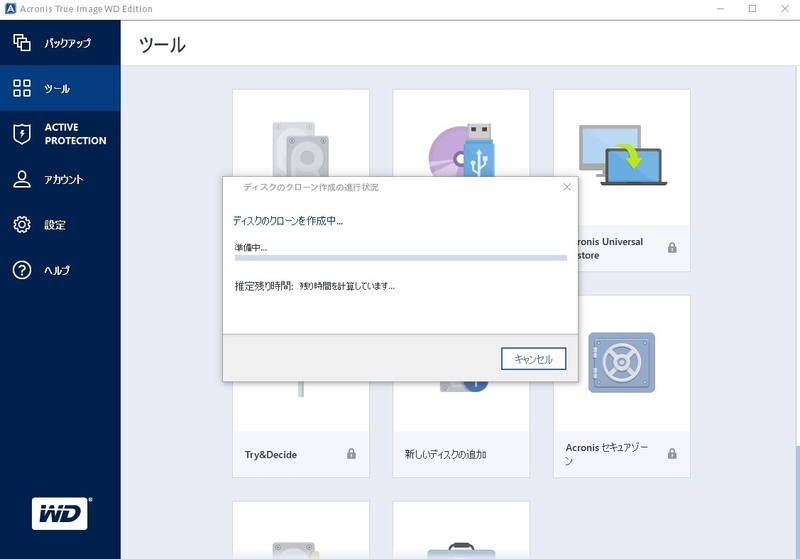The height and width of the screenshot is (559, 800).
Task: Open Acronis セキュアゾーン tool label
Action: pyautogui.click(x=607, y=454)
